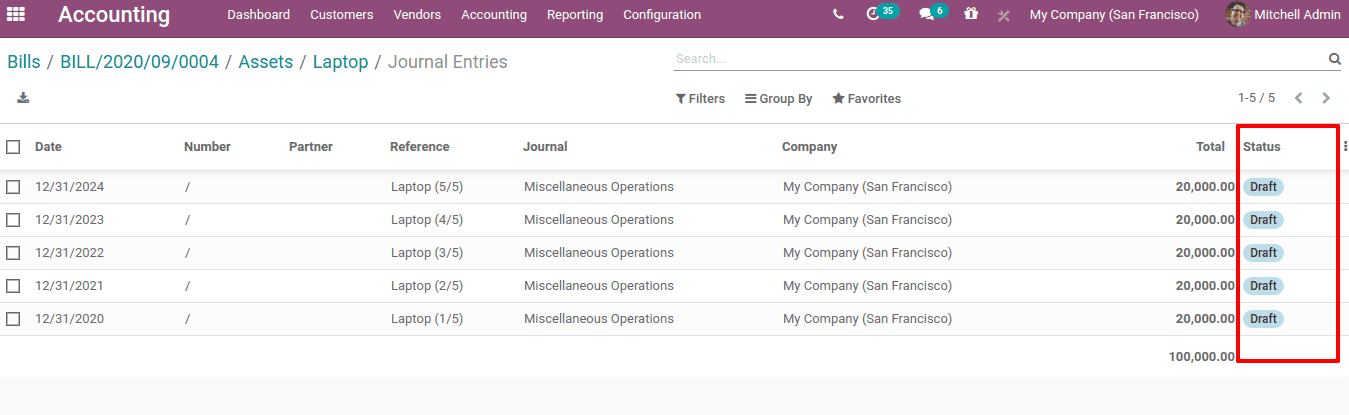Screen dimensions: 1349x415
Task: Tick the checkbox for row 12/31/2021
Action: click(13, 286)
